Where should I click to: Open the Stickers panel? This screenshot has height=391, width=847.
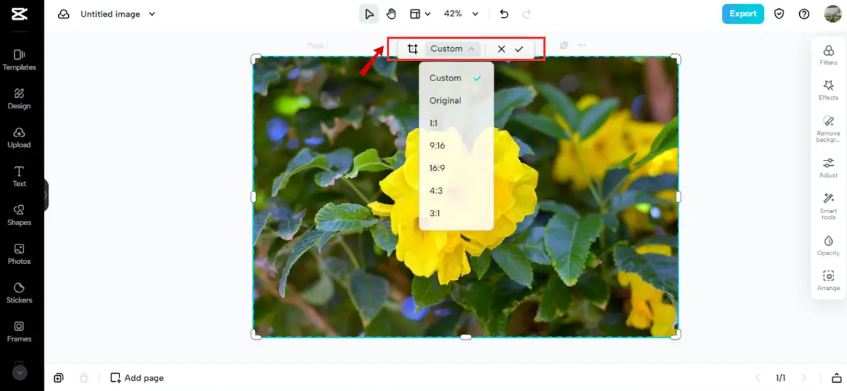click(19, 293)
